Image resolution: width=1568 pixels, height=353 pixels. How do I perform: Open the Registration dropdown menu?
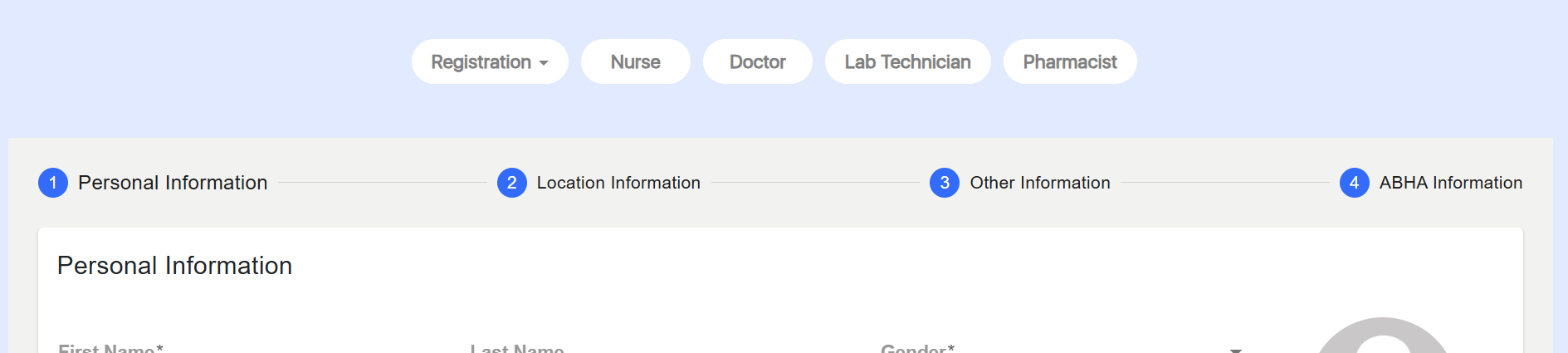(490, 61)
